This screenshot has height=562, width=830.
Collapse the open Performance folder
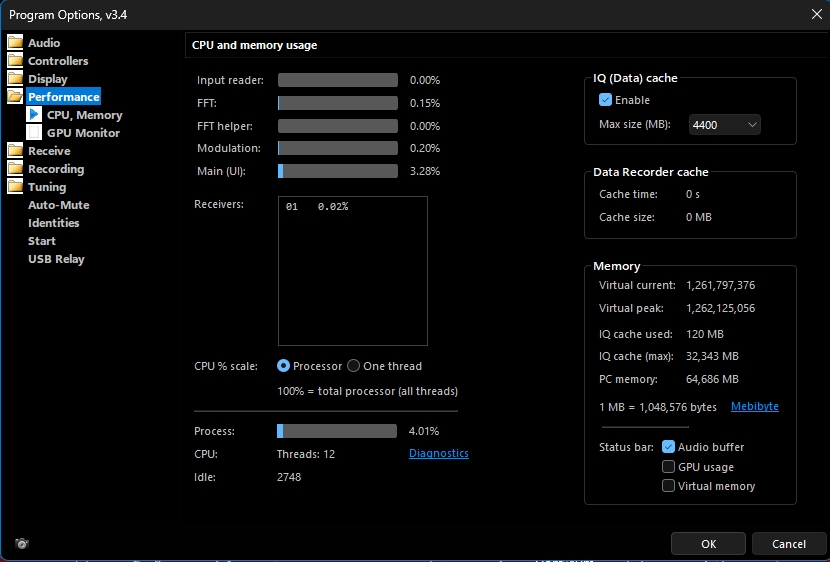(x=15, y=97)
